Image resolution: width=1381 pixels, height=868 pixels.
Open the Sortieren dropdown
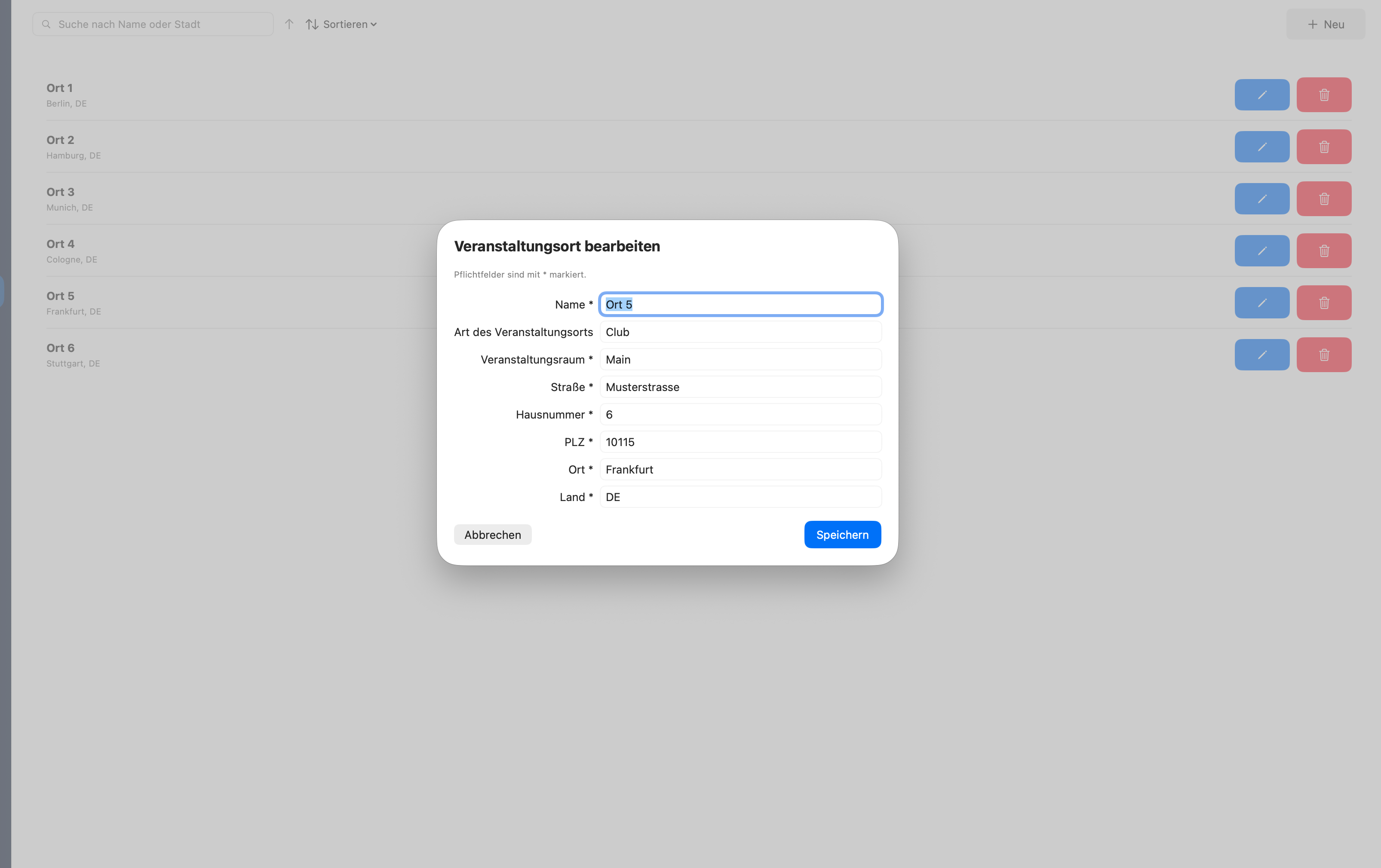(x=342, y=24)
